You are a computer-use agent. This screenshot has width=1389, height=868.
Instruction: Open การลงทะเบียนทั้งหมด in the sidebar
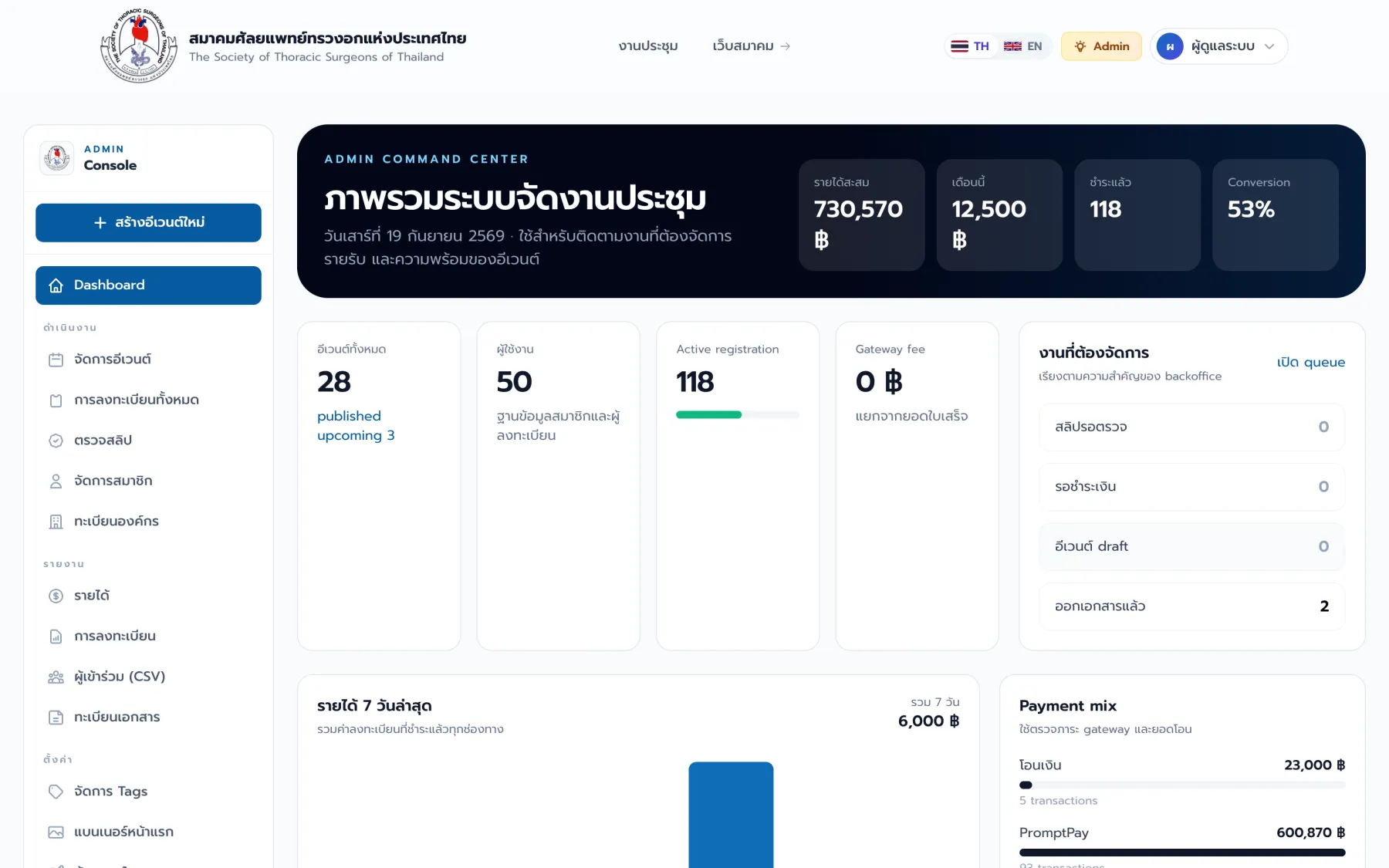click(x=148, y=400)
